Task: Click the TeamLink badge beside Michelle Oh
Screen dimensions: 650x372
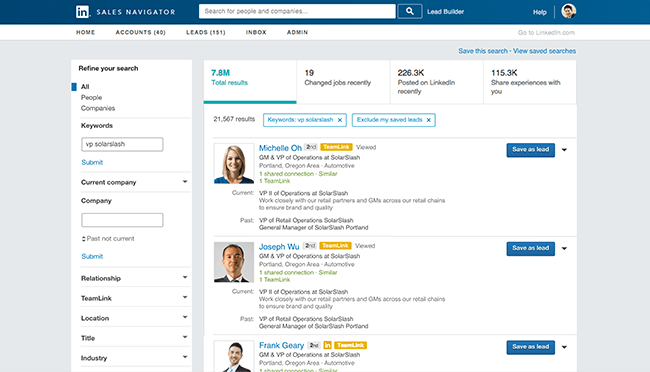Action: coord(336,147)
